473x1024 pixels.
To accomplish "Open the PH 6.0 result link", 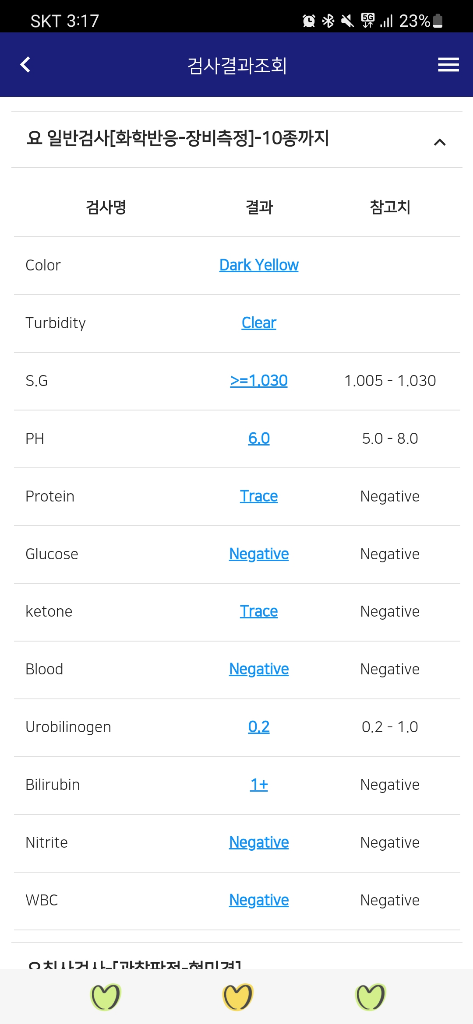I will [259, 438].
